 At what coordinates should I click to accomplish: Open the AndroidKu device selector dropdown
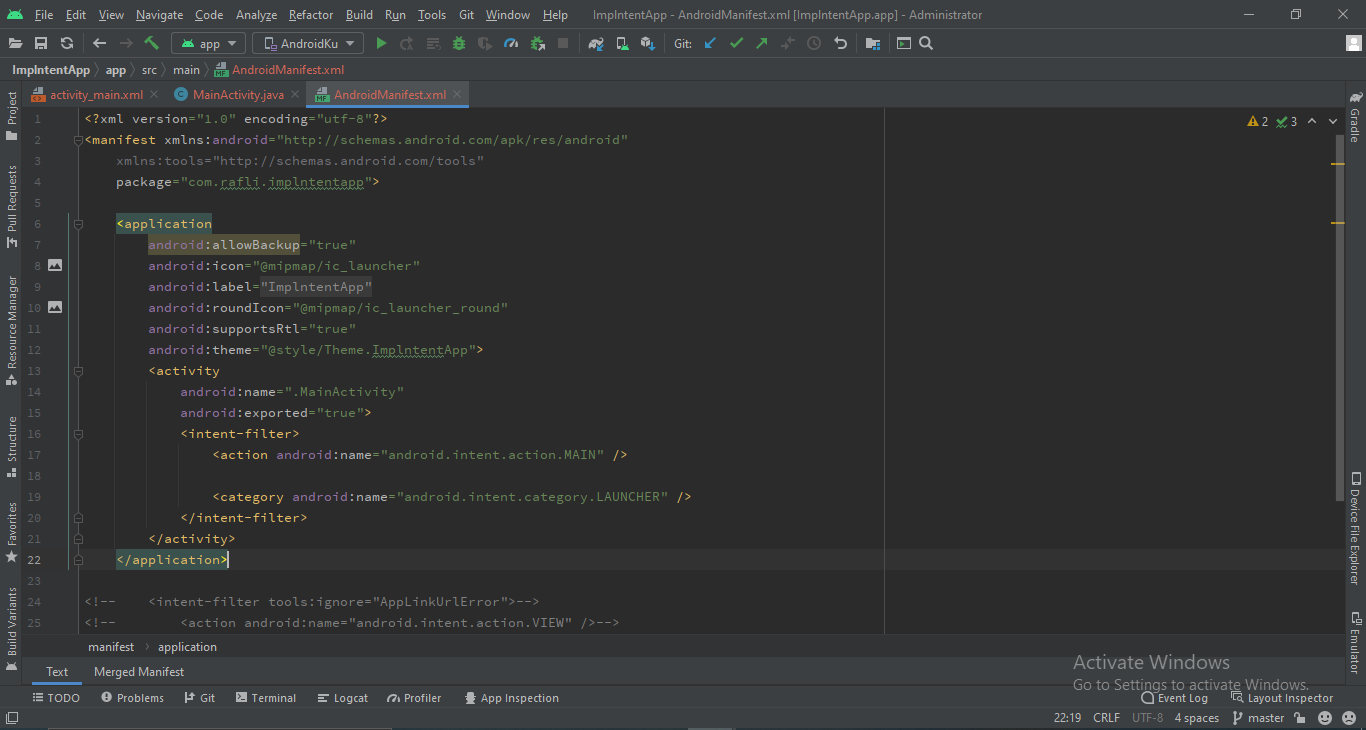coord(308,43)
